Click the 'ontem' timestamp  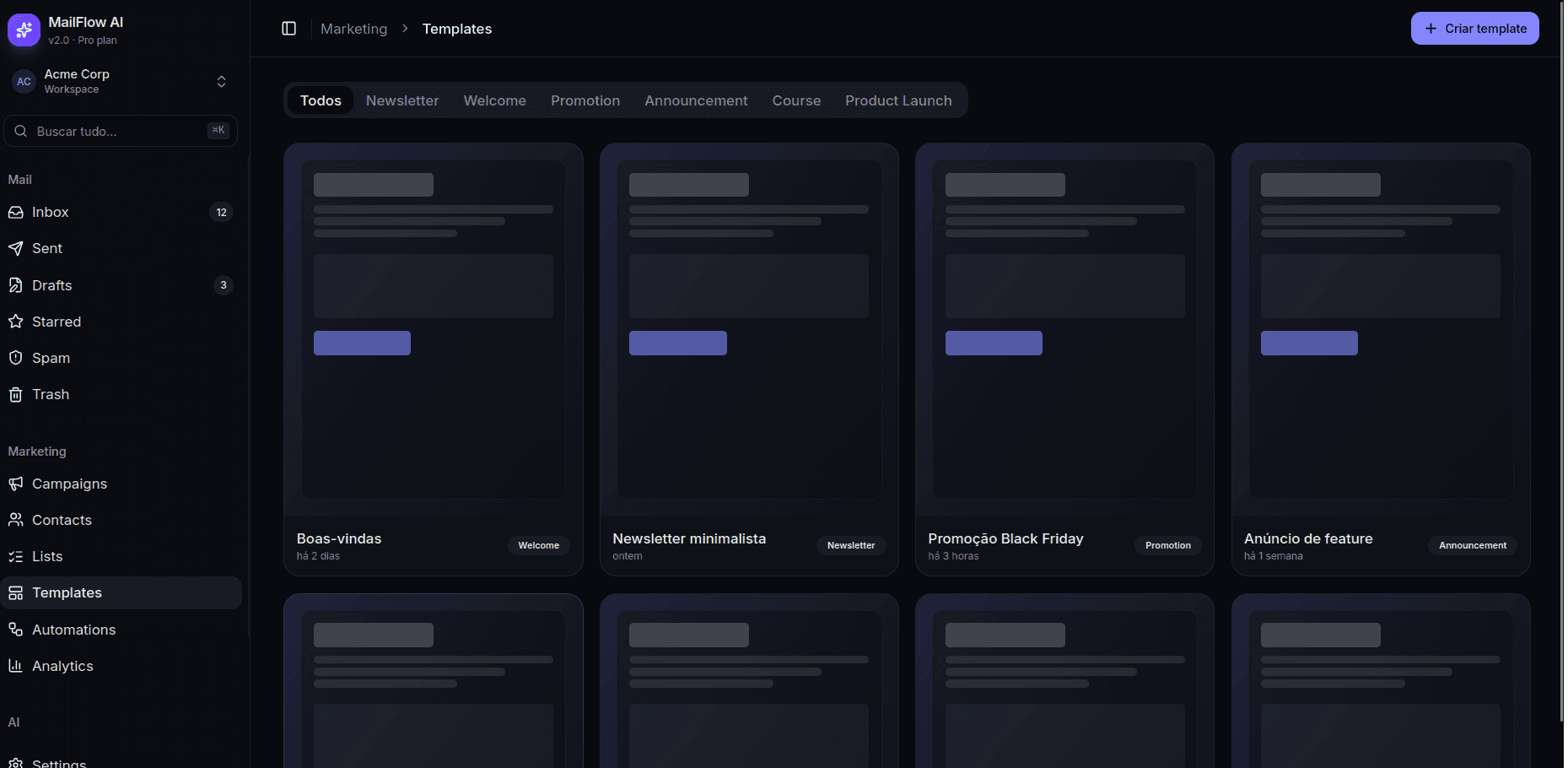[x=628, y=556]
